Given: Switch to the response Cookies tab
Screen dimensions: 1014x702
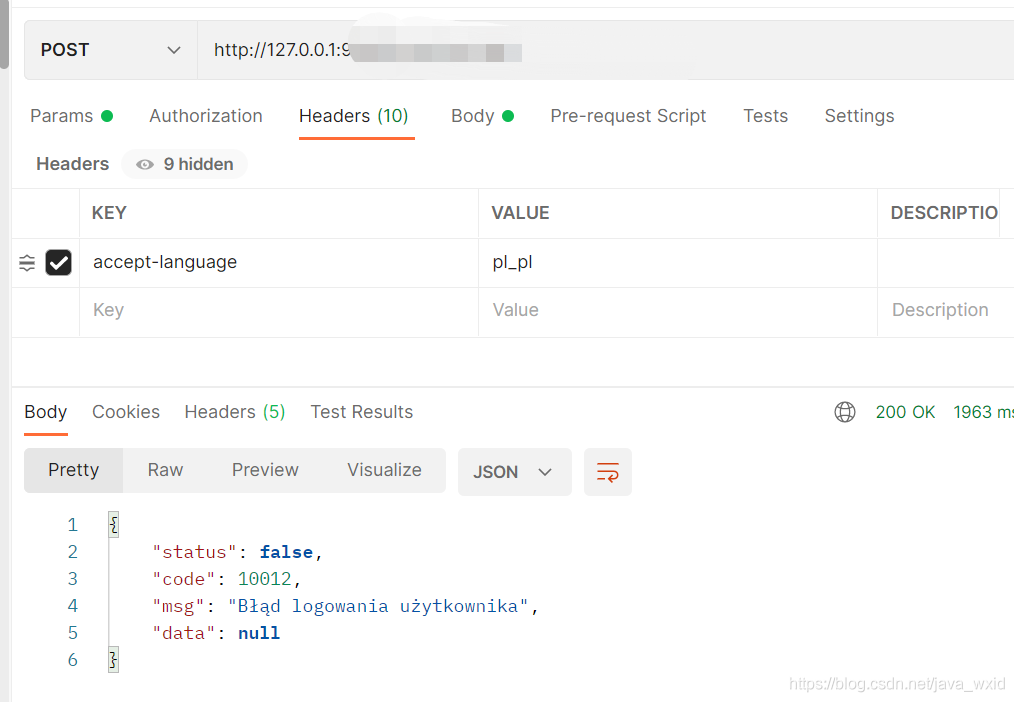Looking at the screenshot, I should click(x=126, y=412).
